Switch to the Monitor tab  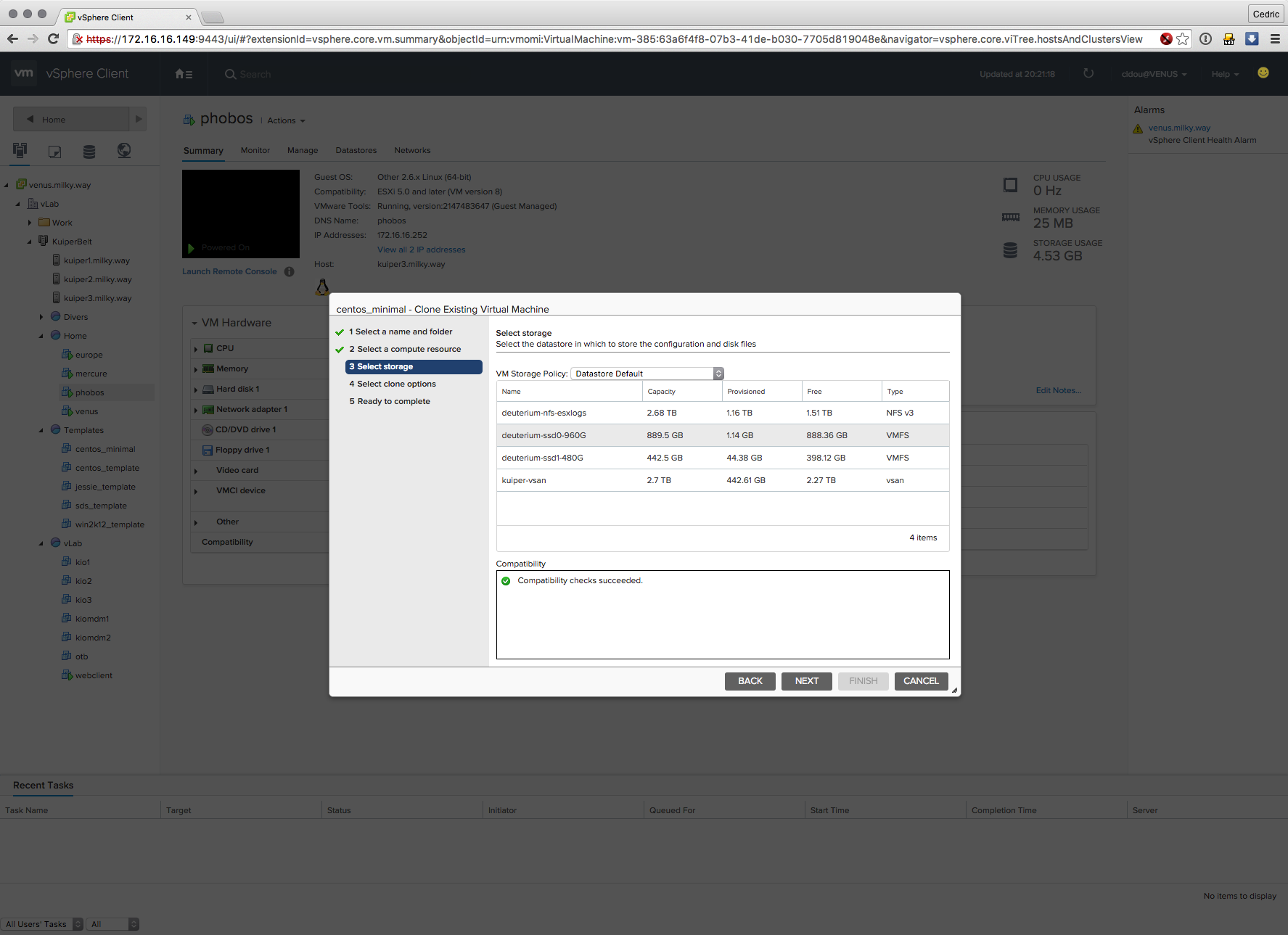pyautogui.click(x=255, y=150)
